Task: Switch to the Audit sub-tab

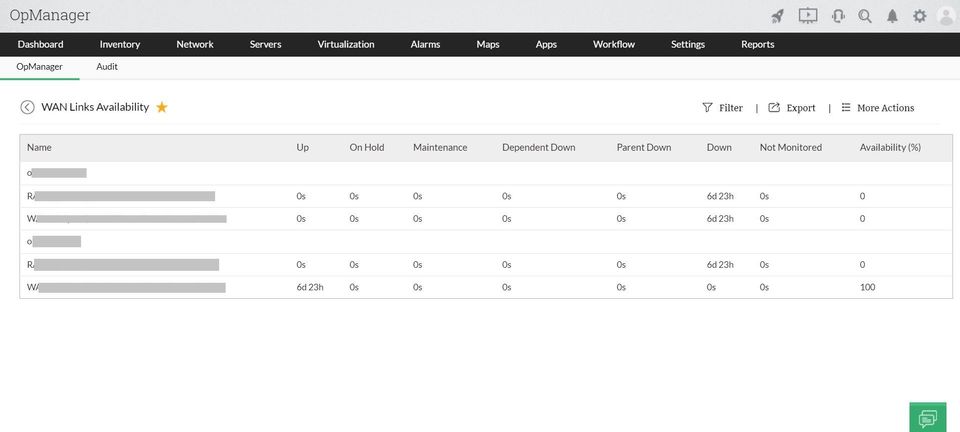Action: pos(107,67)
